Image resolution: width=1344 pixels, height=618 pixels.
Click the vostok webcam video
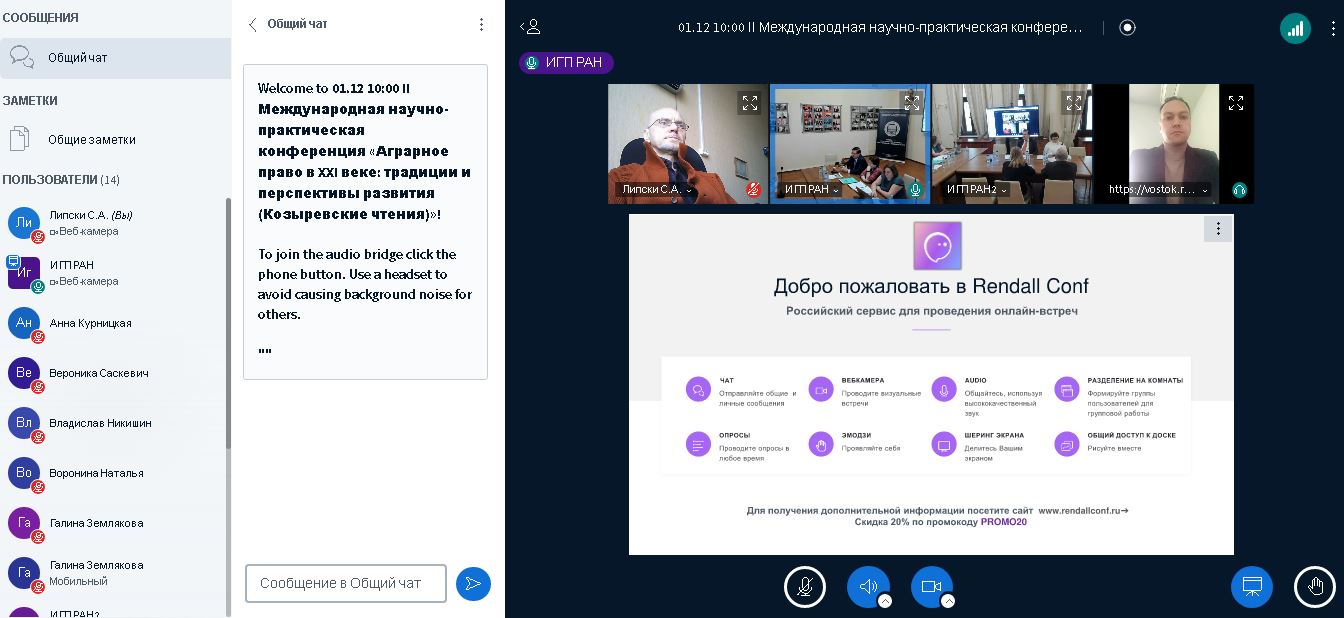coord(1174,144)
